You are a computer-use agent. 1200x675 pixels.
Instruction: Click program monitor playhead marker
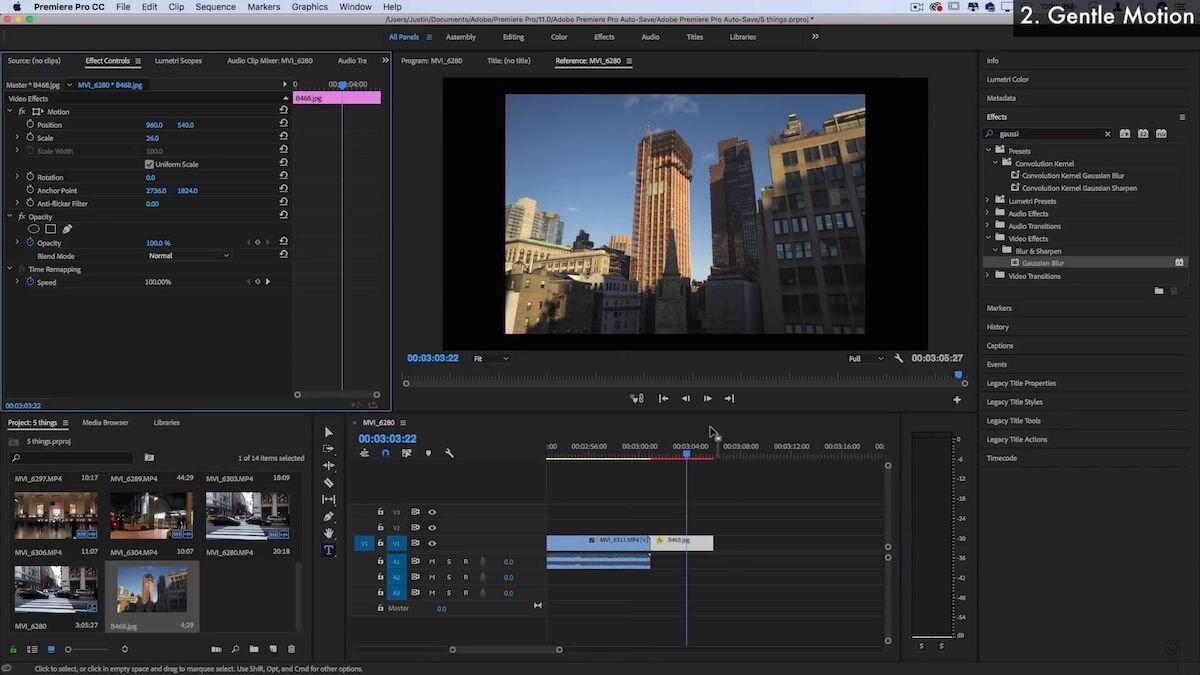959,376
